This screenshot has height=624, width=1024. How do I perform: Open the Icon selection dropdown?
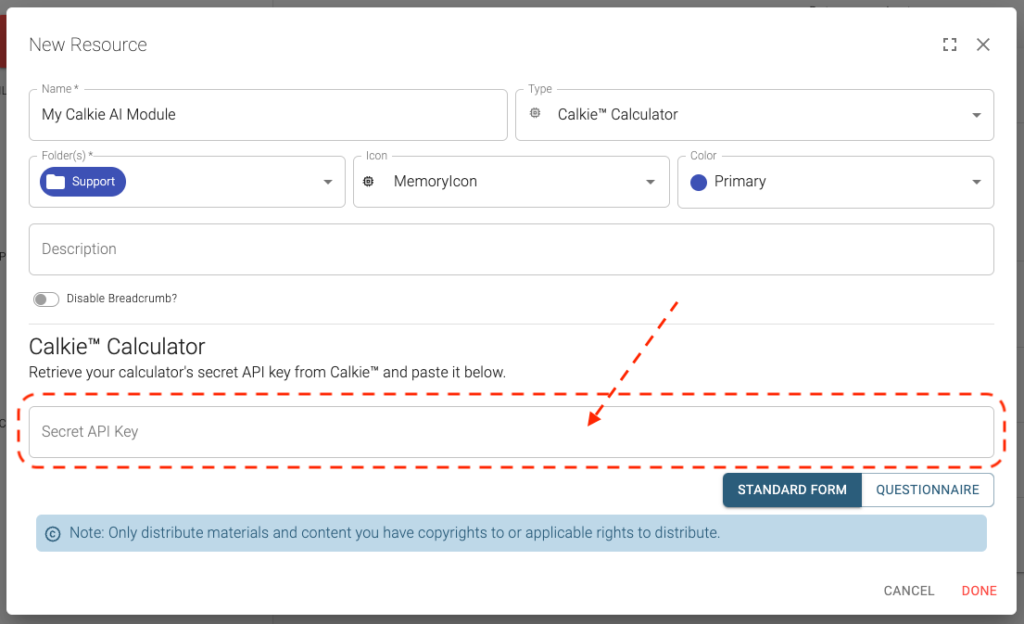click(x=651, y=182)
